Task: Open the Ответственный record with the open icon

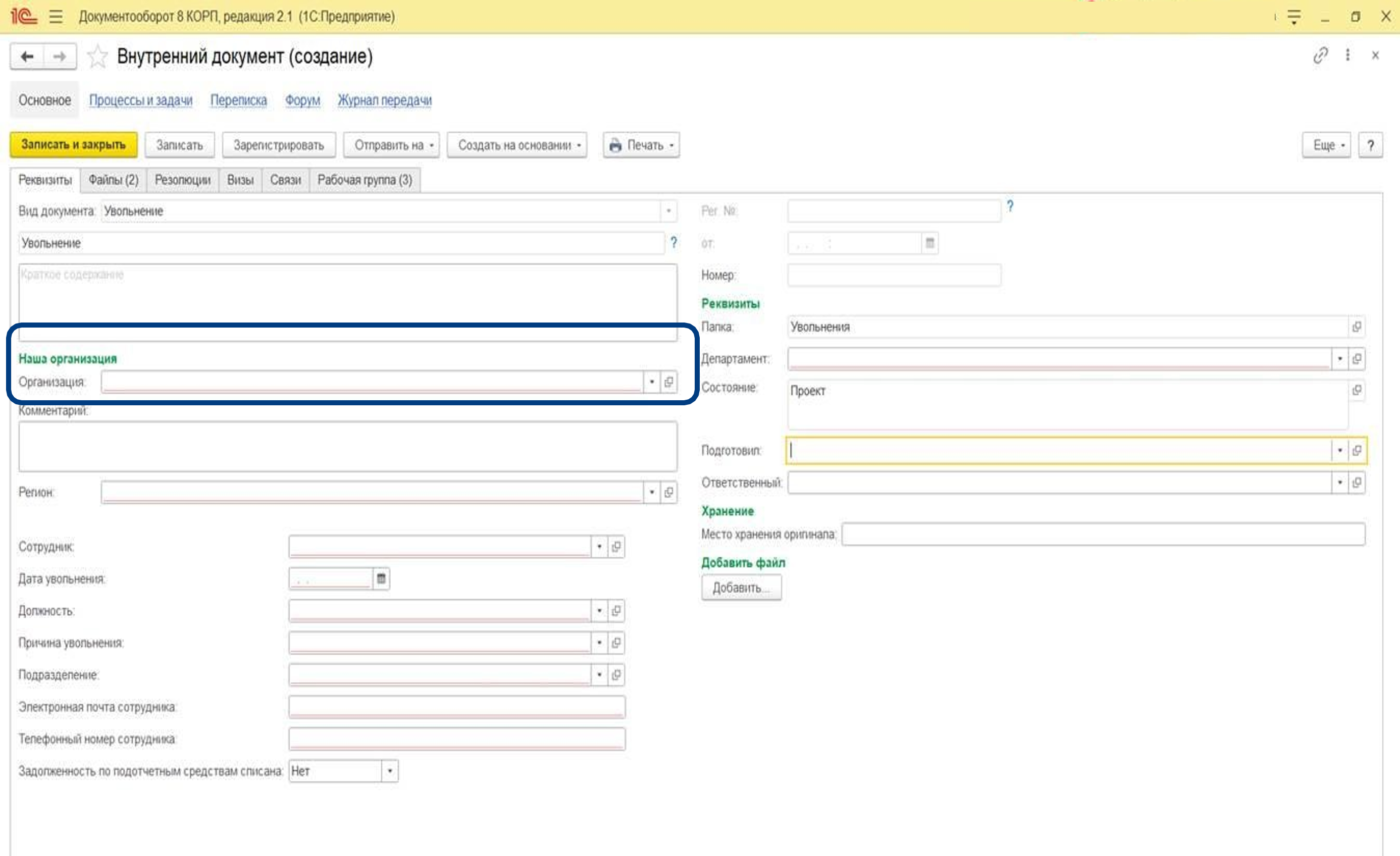Action: tap(1357, 482)
